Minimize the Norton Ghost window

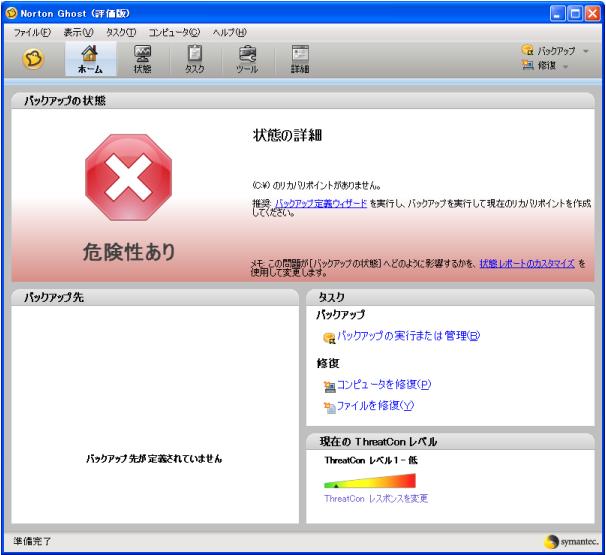pyautogui.click(x=557, y=14)
